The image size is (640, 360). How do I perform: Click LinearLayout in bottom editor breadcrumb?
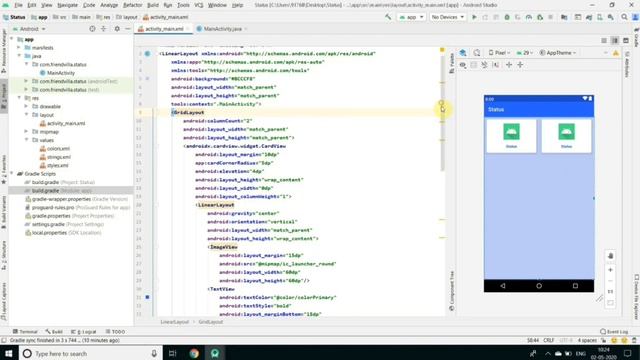[174, 322]
